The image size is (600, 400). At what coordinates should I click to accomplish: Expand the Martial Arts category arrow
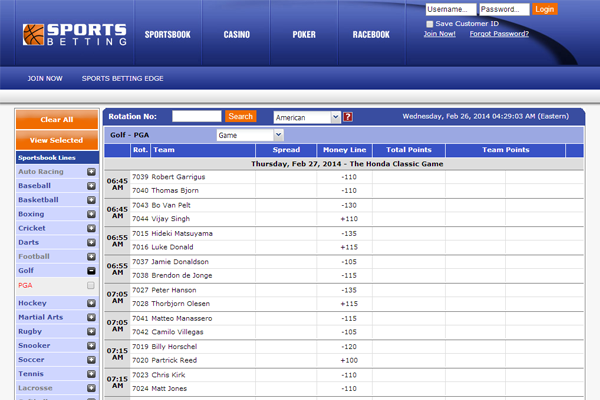click(x=91, y=318)
